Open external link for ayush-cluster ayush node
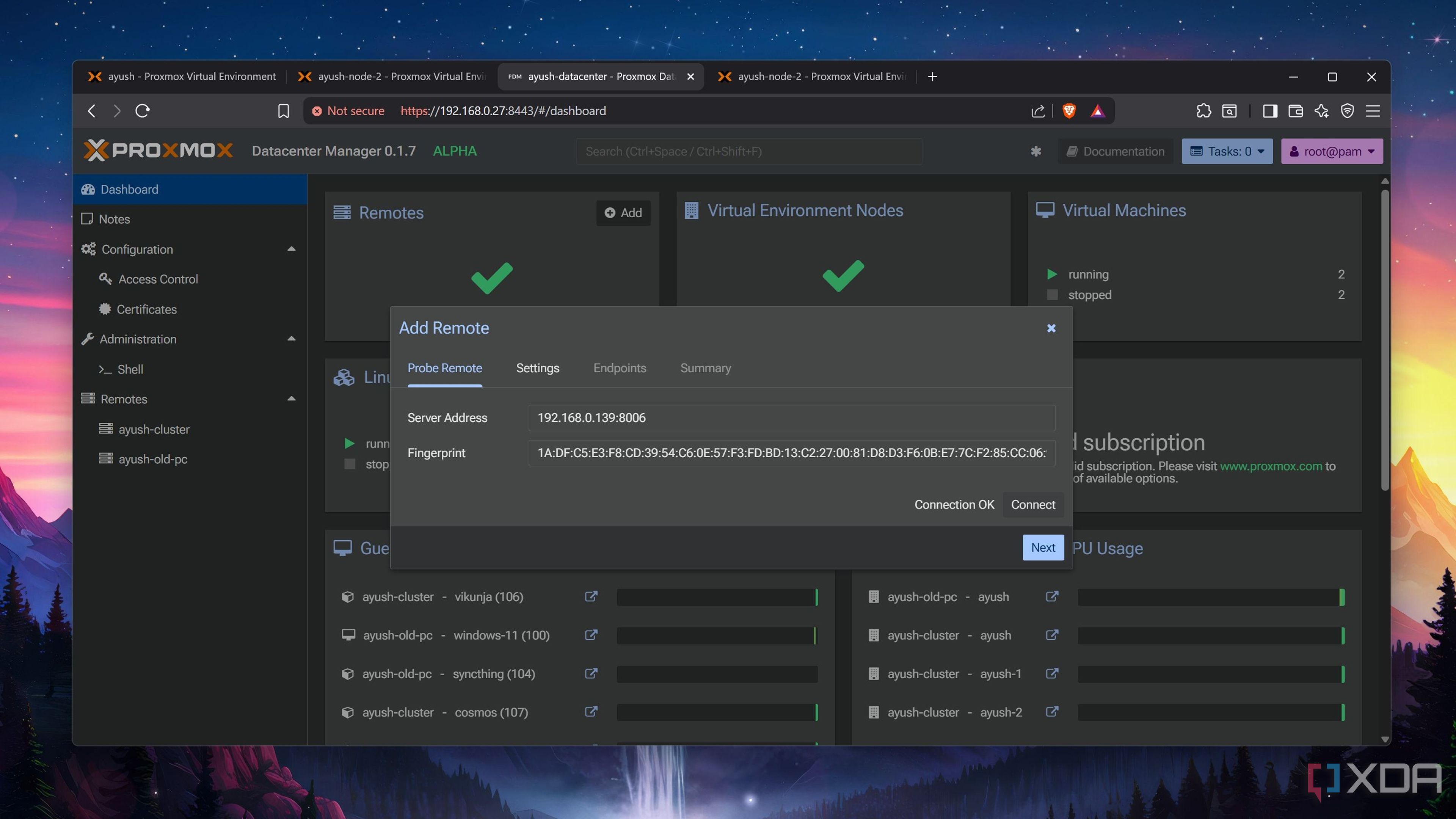This screenshot has width=1456, height=819. click(1052, 635)
